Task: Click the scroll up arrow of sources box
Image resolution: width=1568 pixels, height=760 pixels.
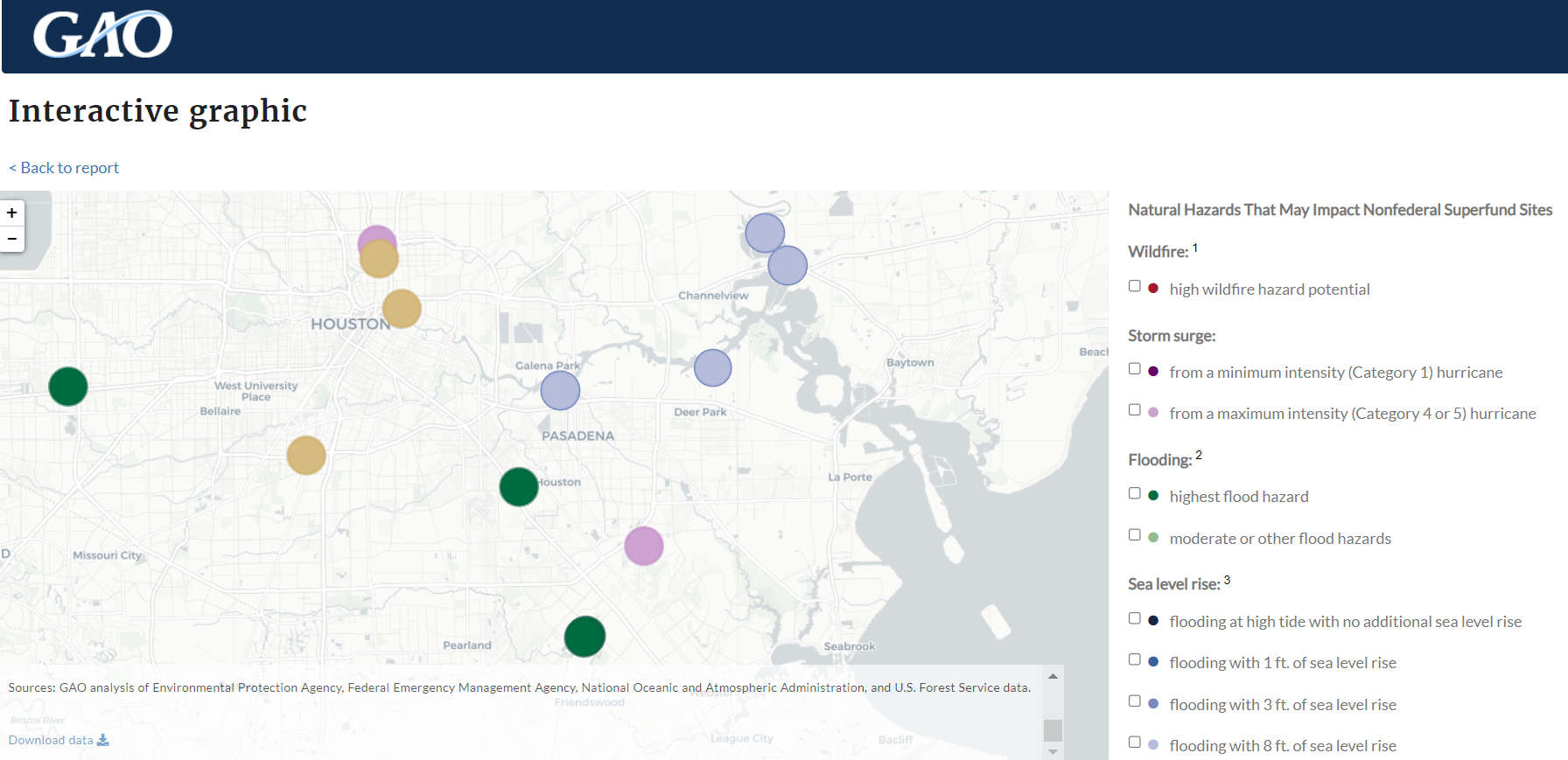Action: pos(1053,676)
